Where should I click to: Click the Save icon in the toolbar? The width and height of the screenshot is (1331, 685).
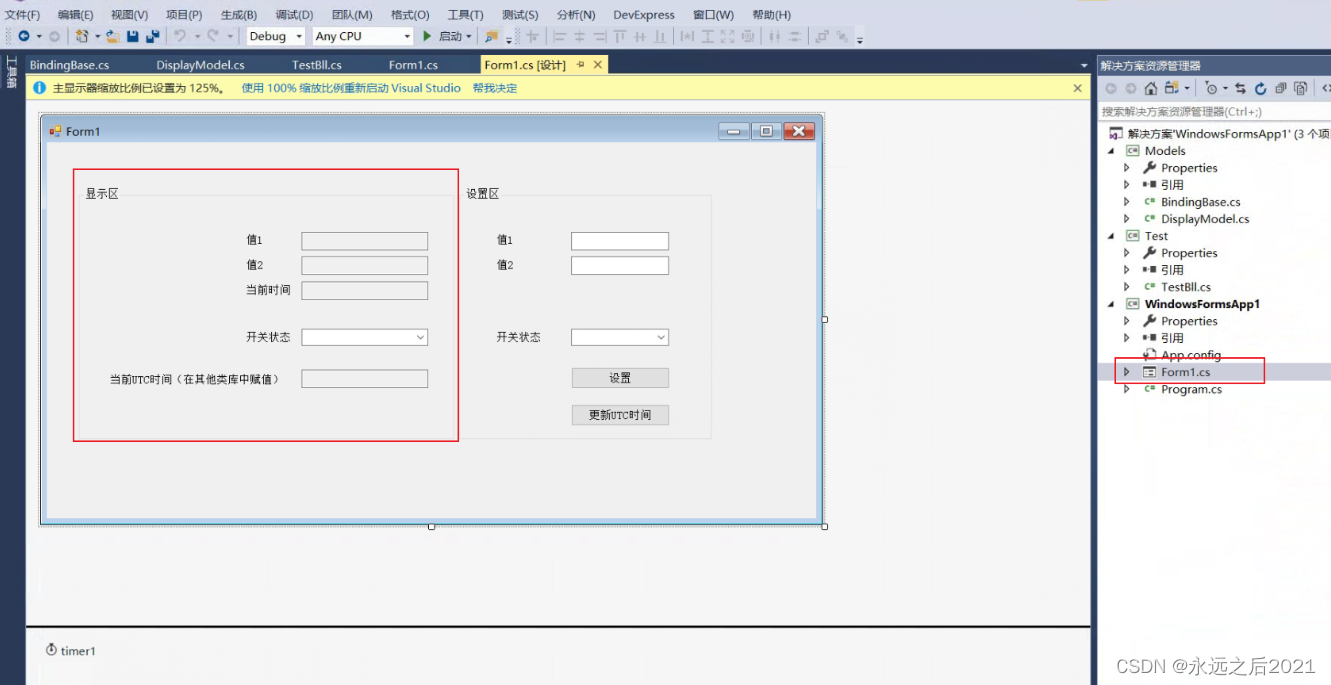point(133,36)
